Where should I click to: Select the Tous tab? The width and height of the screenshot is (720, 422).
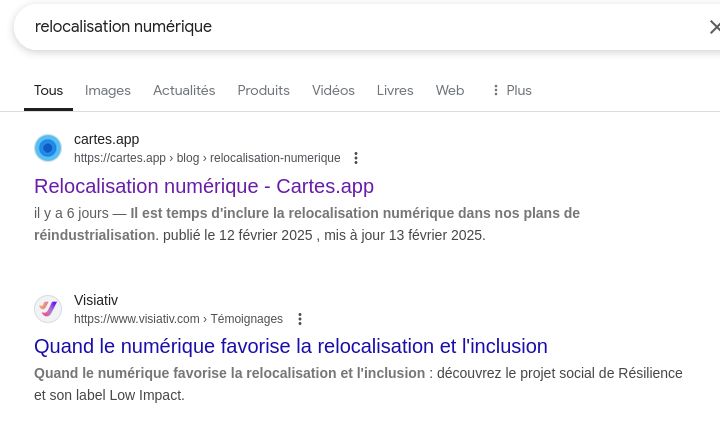pyautogui.click(x=48, y=90)
